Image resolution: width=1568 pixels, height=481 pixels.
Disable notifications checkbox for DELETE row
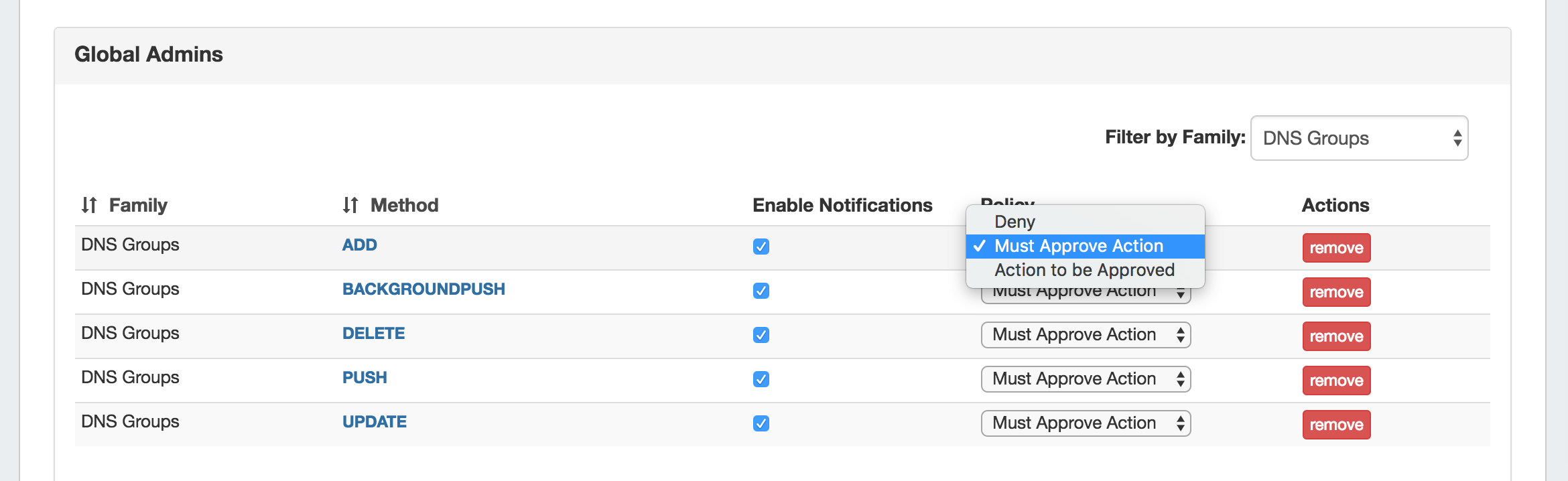(x=761, y=335)
